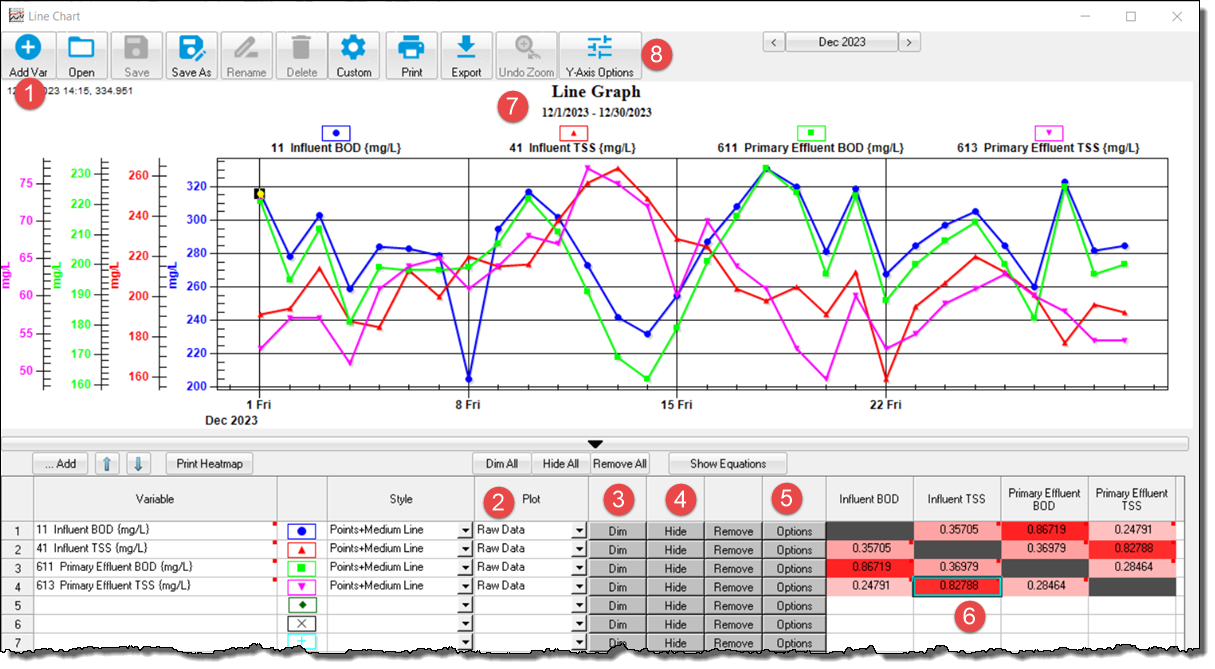Click the ... Add button
The height and width of the screenshot is (669, 1215).
(60, 463)
